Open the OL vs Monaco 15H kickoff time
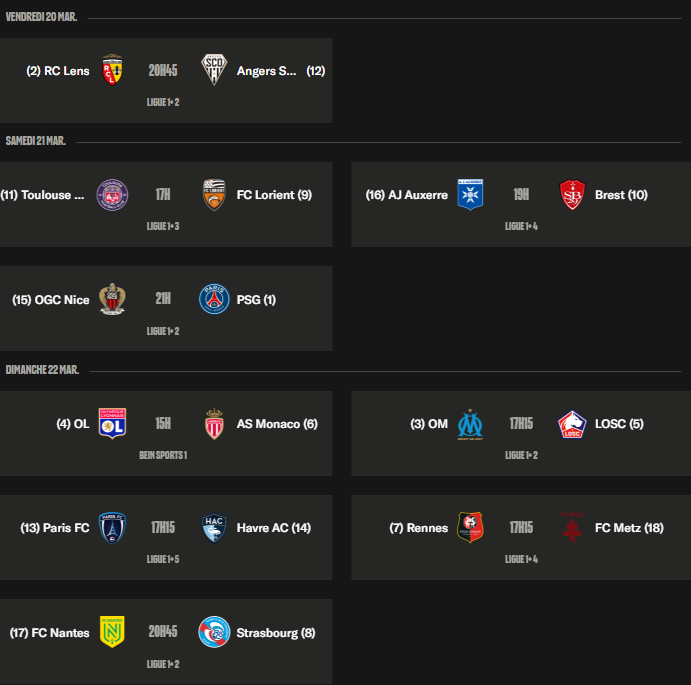 point(163,424)
